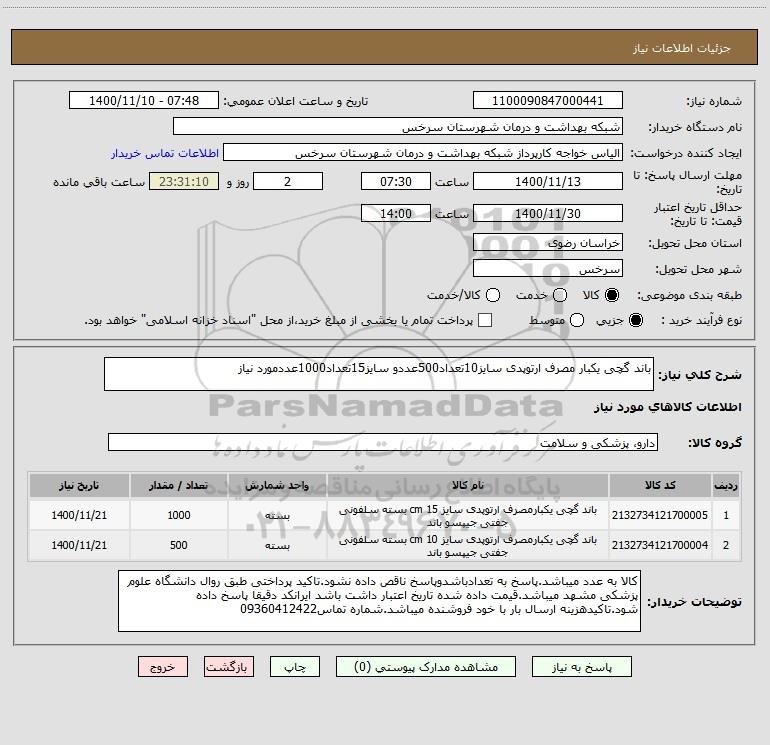Click the validity time field 14:00
Screen dimensions: 770x745
click(396, 213)
